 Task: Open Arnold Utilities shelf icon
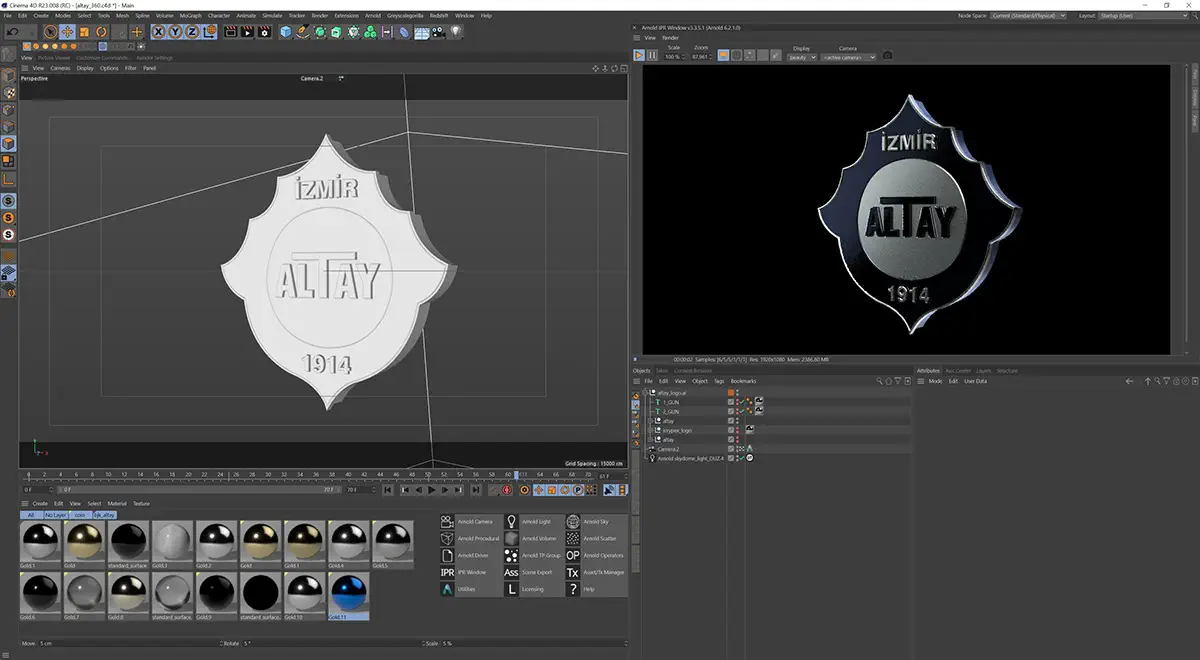pos(447,589)
